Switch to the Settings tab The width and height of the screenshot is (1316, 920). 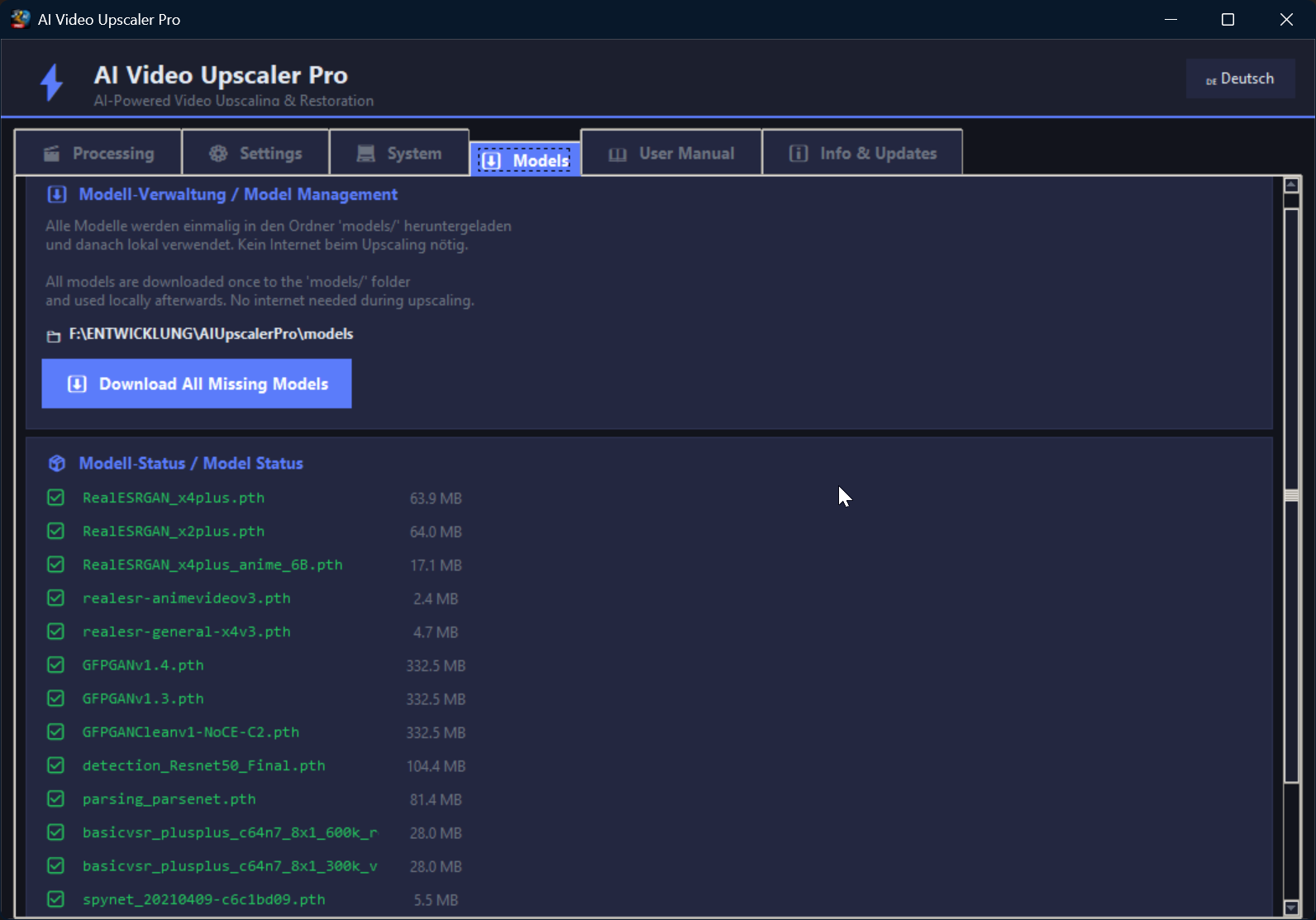point(255,153)
